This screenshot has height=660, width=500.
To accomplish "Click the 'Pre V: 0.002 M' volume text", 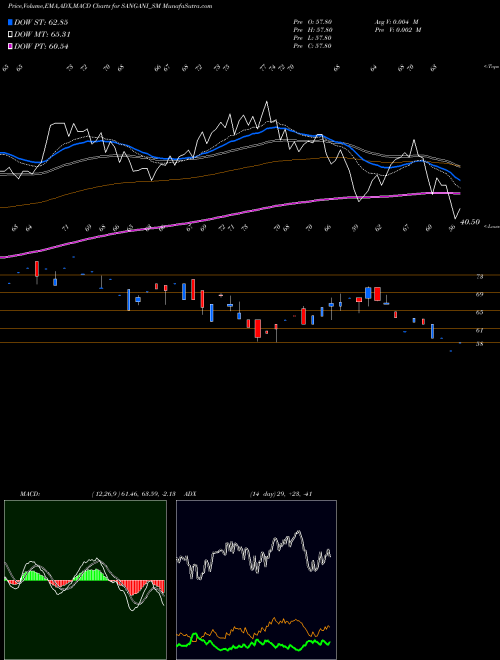I will 398,30.
